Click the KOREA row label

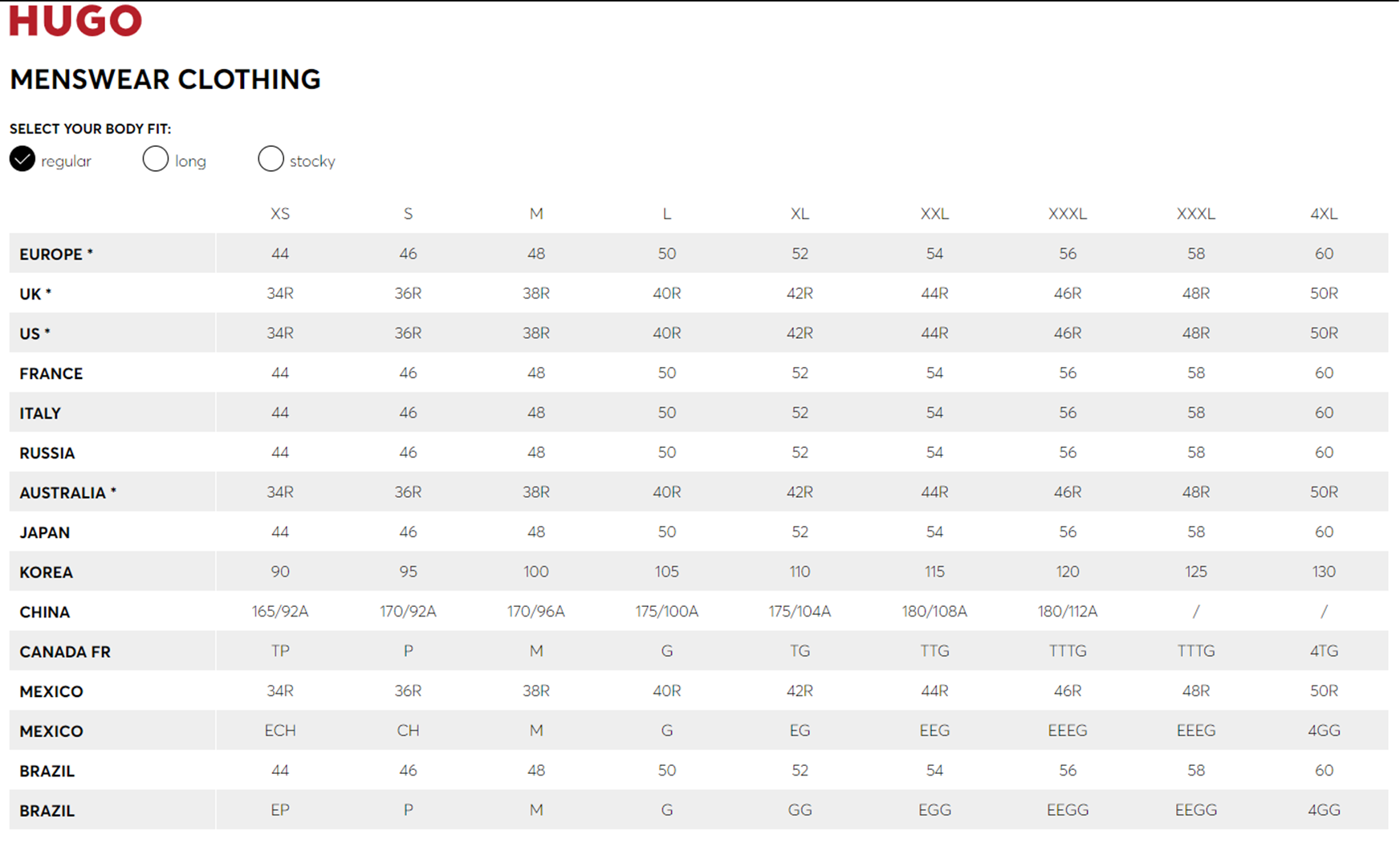pos(46,572)
